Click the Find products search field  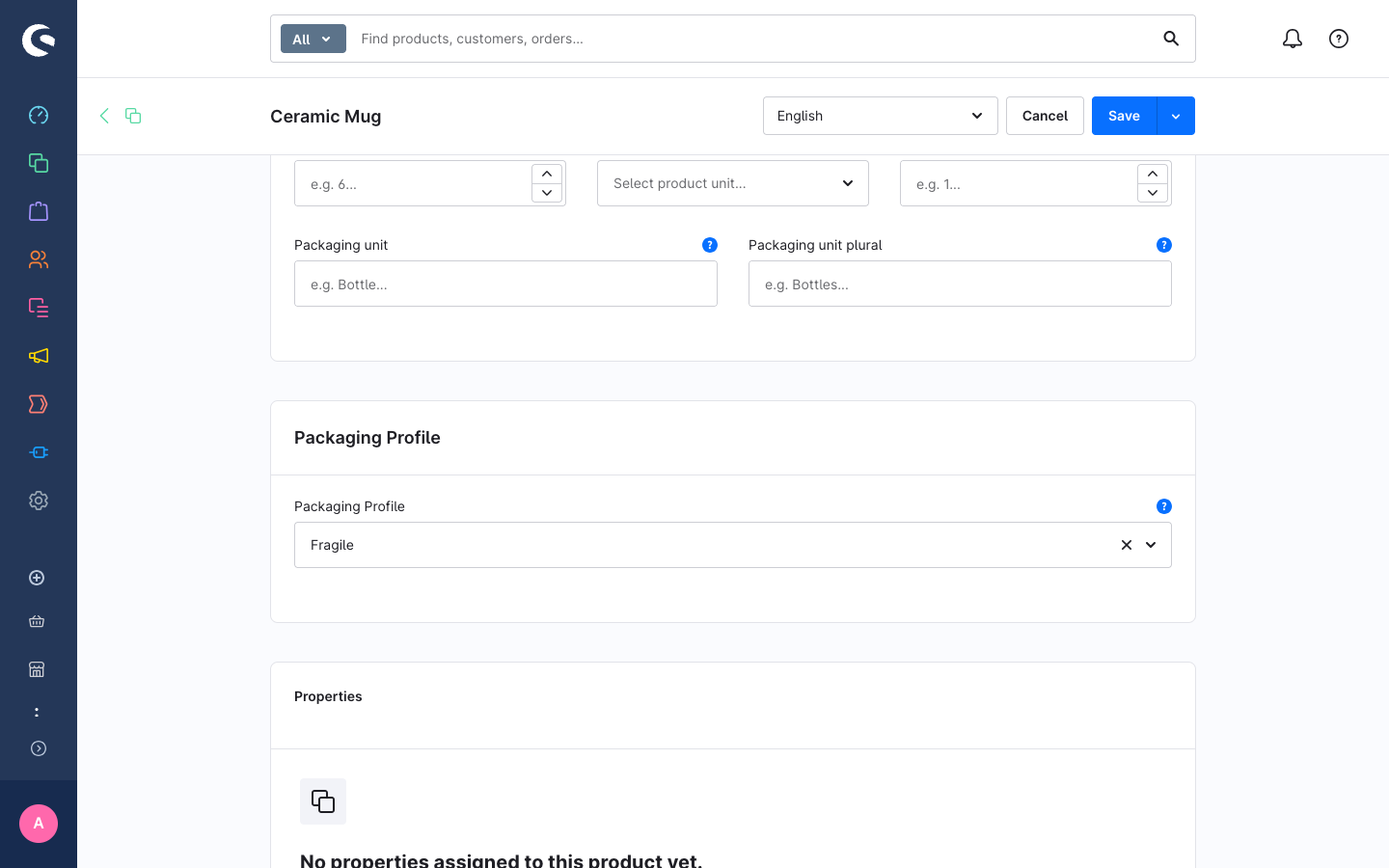tap(752, 39)
